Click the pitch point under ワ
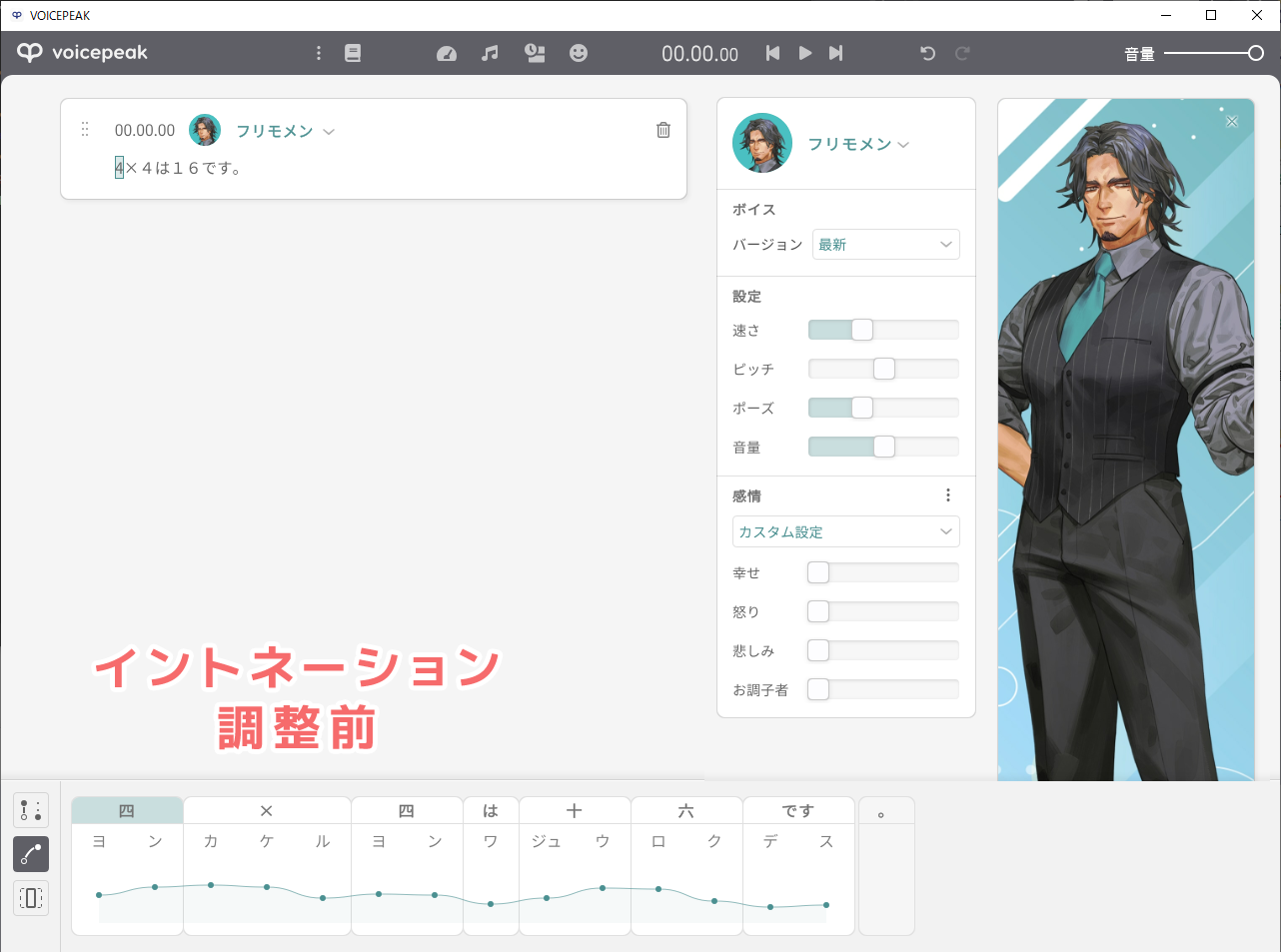1281x952 pixels. [491, 904]
